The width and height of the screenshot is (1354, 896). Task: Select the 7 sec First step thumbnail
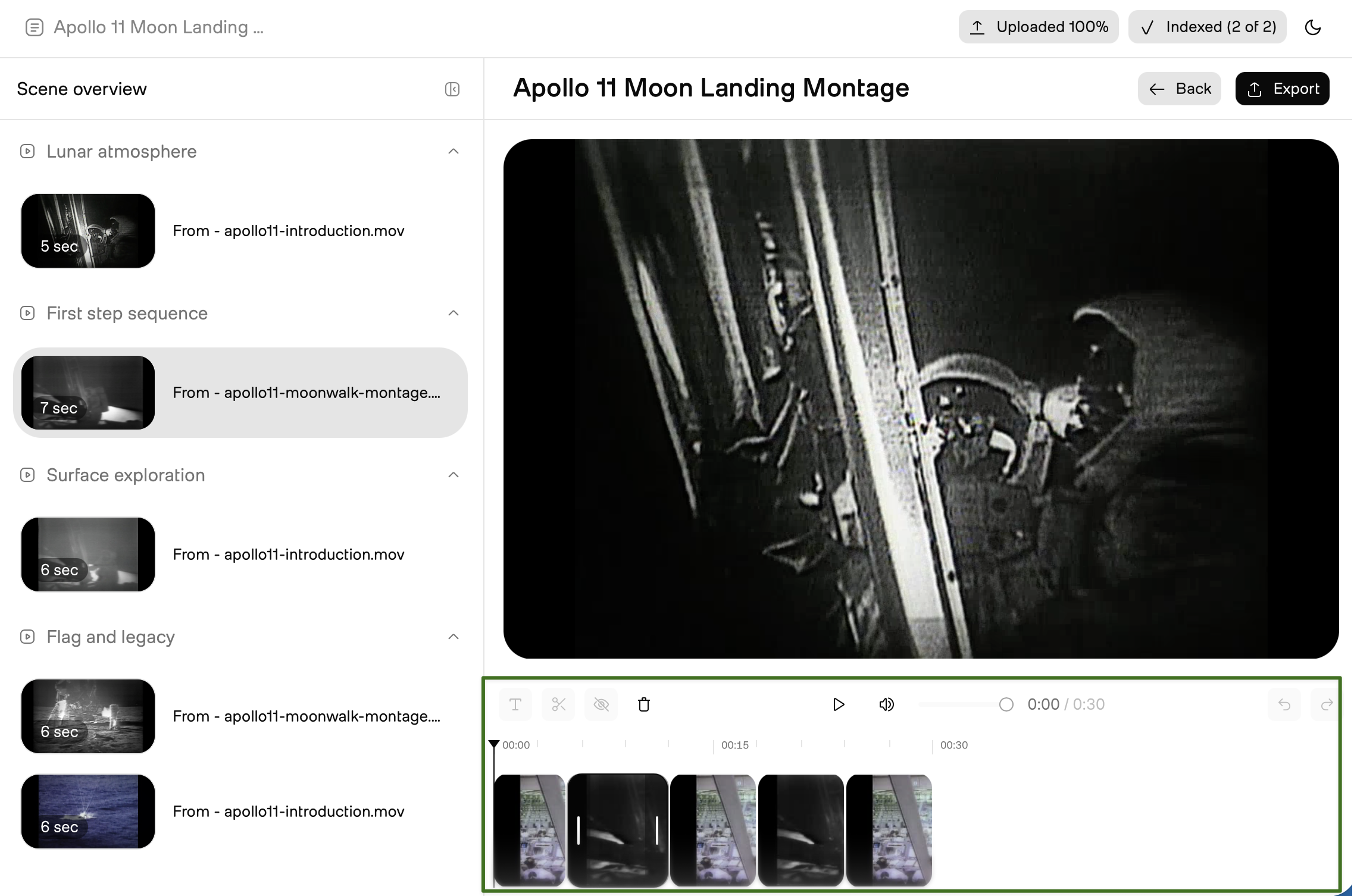point(88,393)
